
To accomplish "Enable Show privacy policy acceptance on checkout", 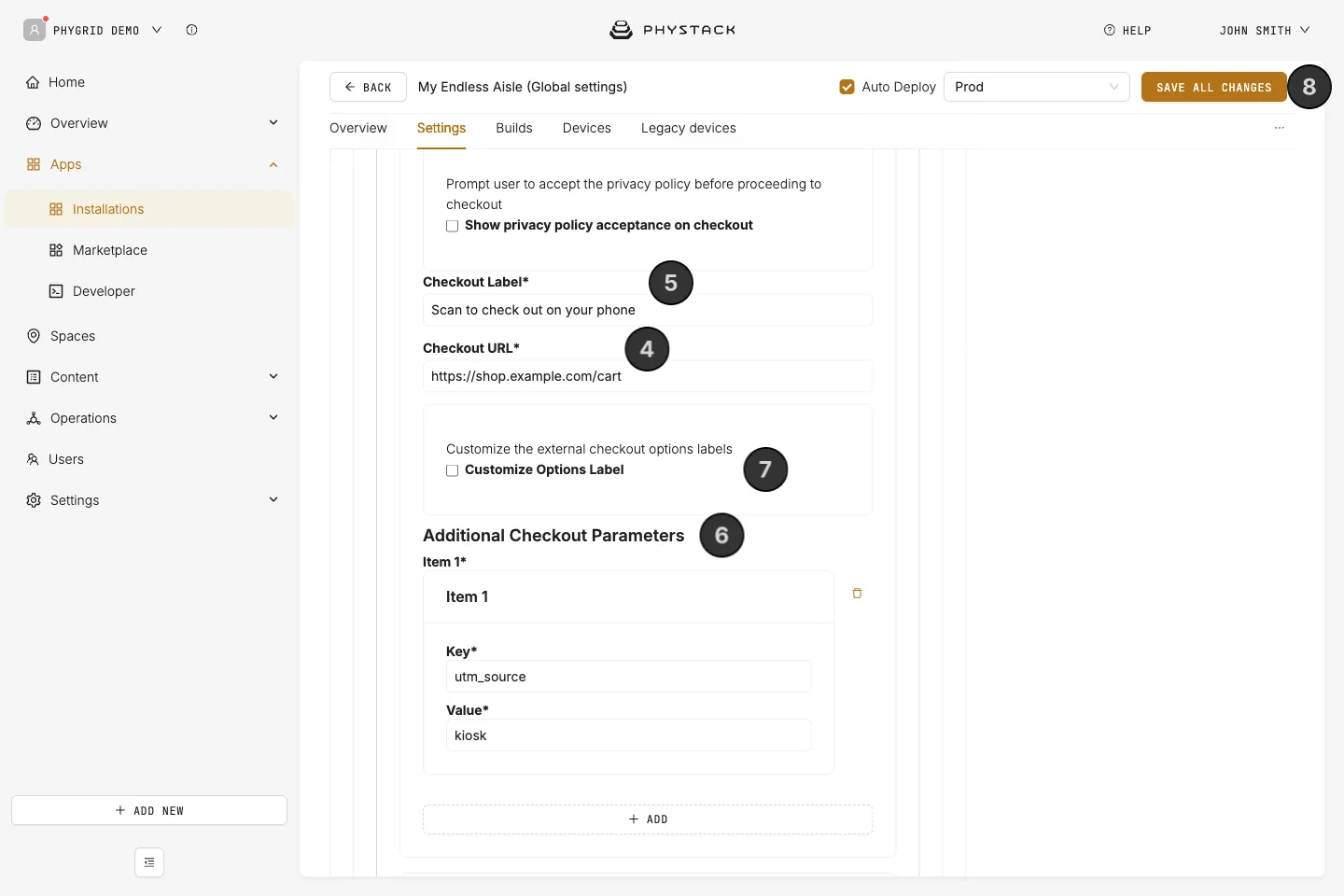I will pyautogui.click(x=452, y=226).
